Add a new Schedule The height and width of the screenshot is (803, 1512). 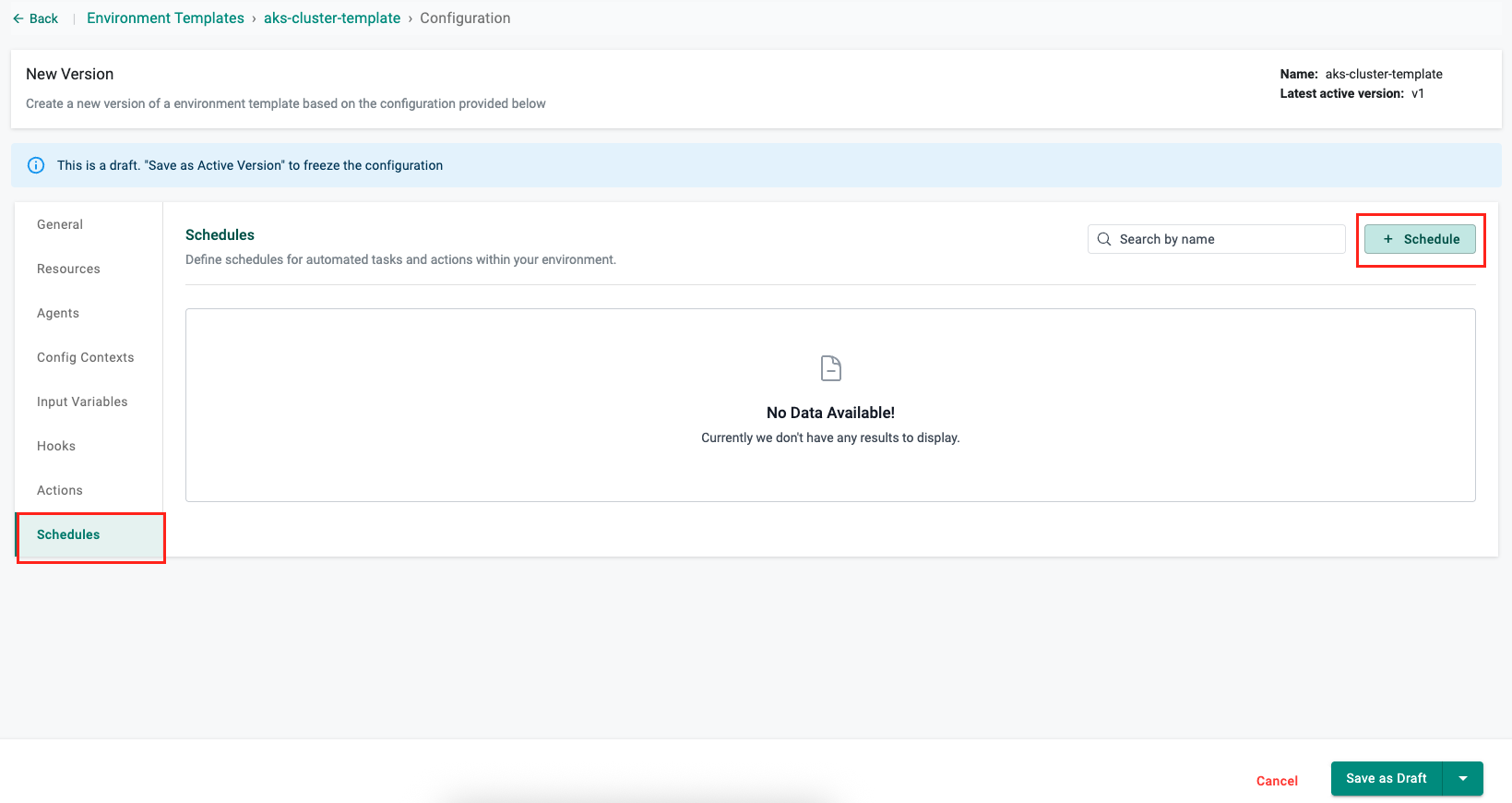click(1420, 239)
